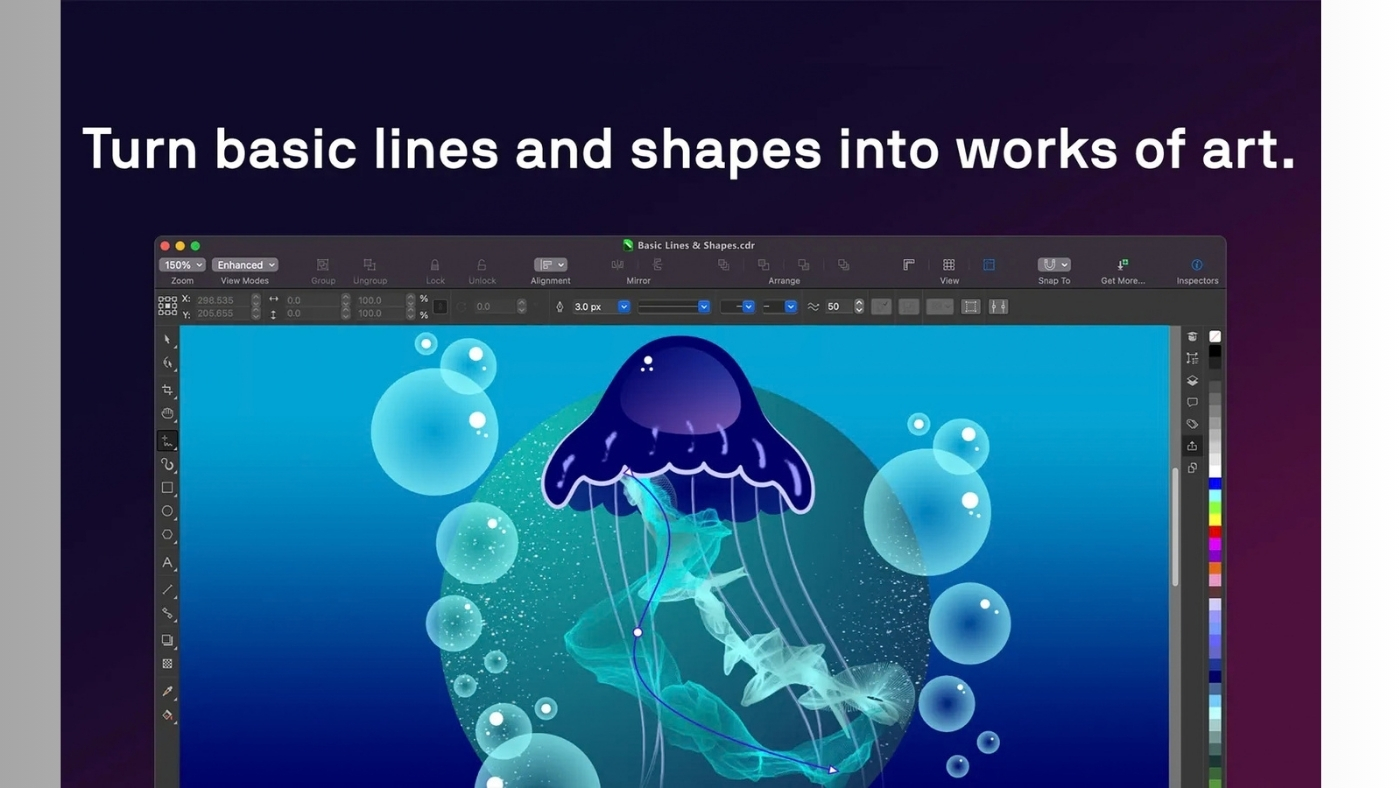
Task: Mirror the selection vertically
Action: 657,265
